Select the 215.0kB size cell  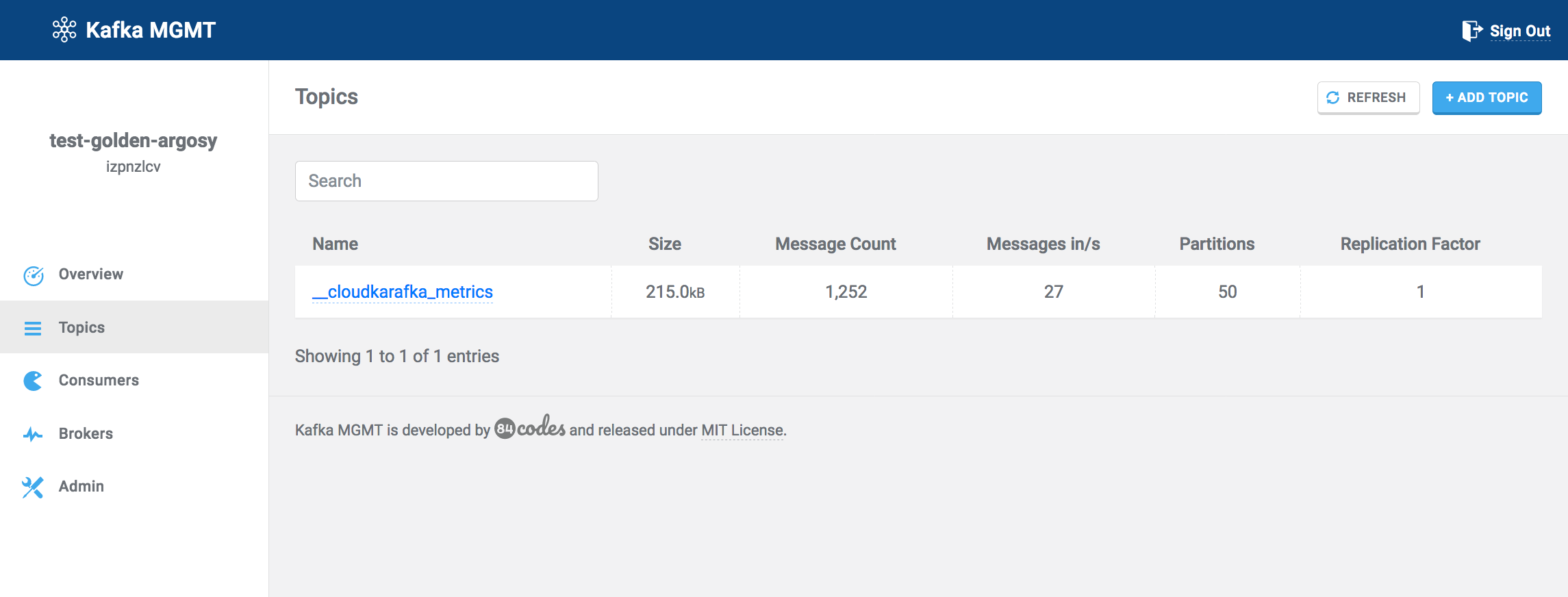point(675,292)
